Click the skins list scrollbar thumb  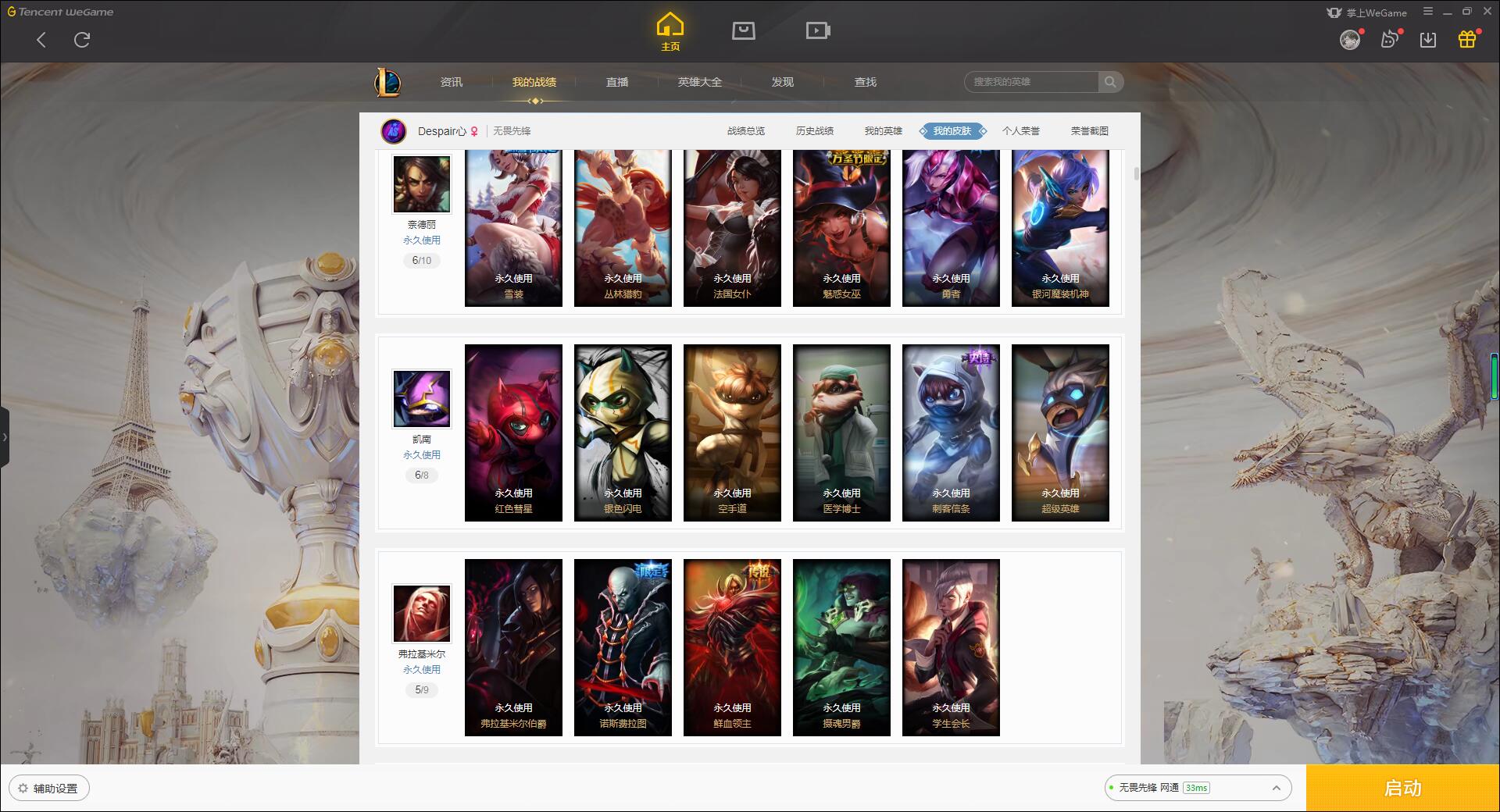[1136, 173]
